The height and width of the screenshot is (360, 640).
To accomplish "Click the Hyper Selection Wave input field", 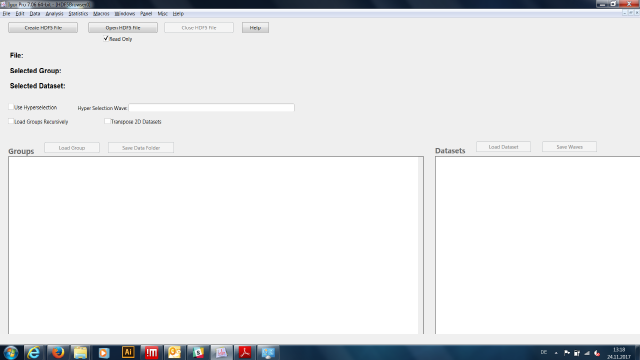I will click(x=211, y=107).
